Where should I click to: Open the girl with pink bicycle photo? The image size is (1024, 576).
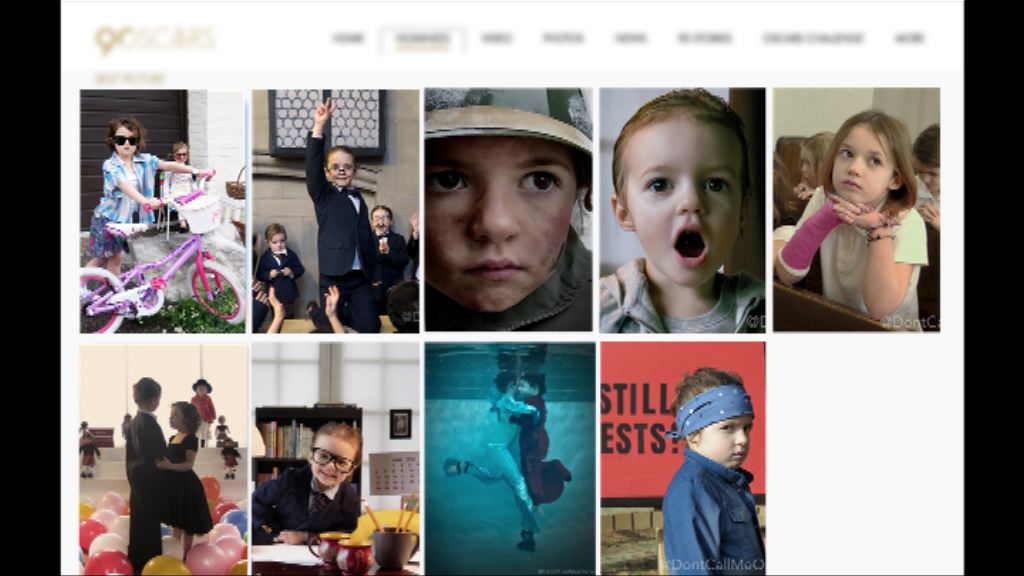click(163, 211)
